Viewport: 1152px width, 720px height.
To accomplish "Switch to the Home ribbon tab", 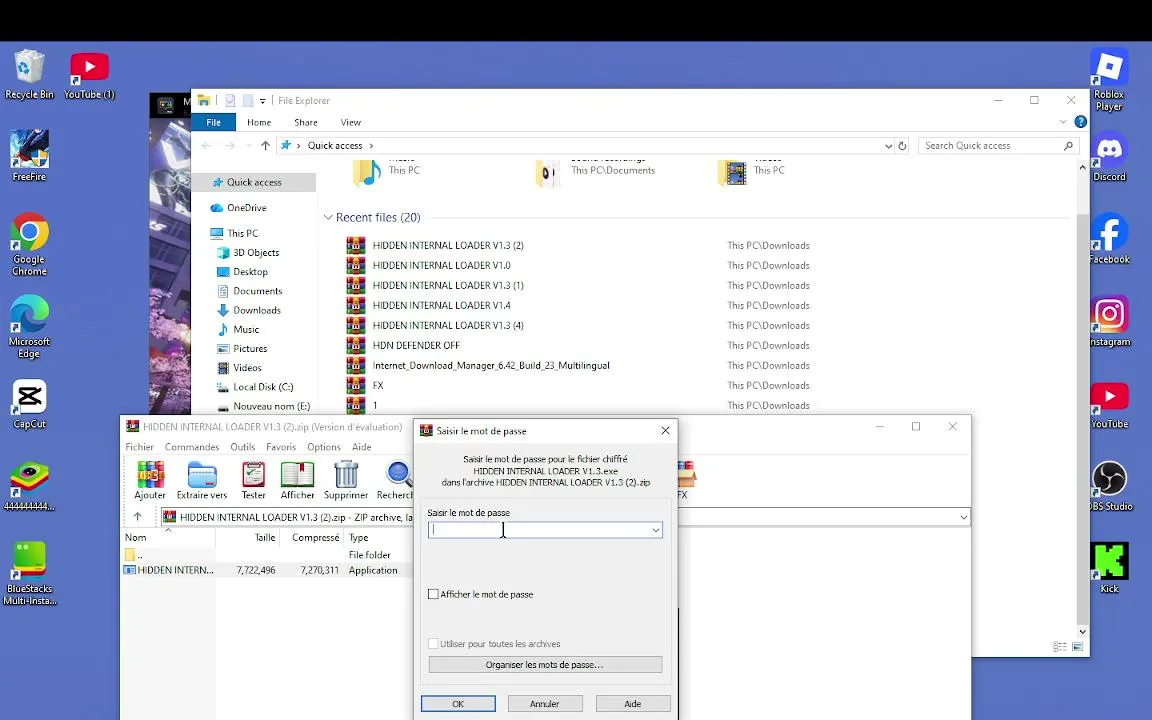I will 259,122.
